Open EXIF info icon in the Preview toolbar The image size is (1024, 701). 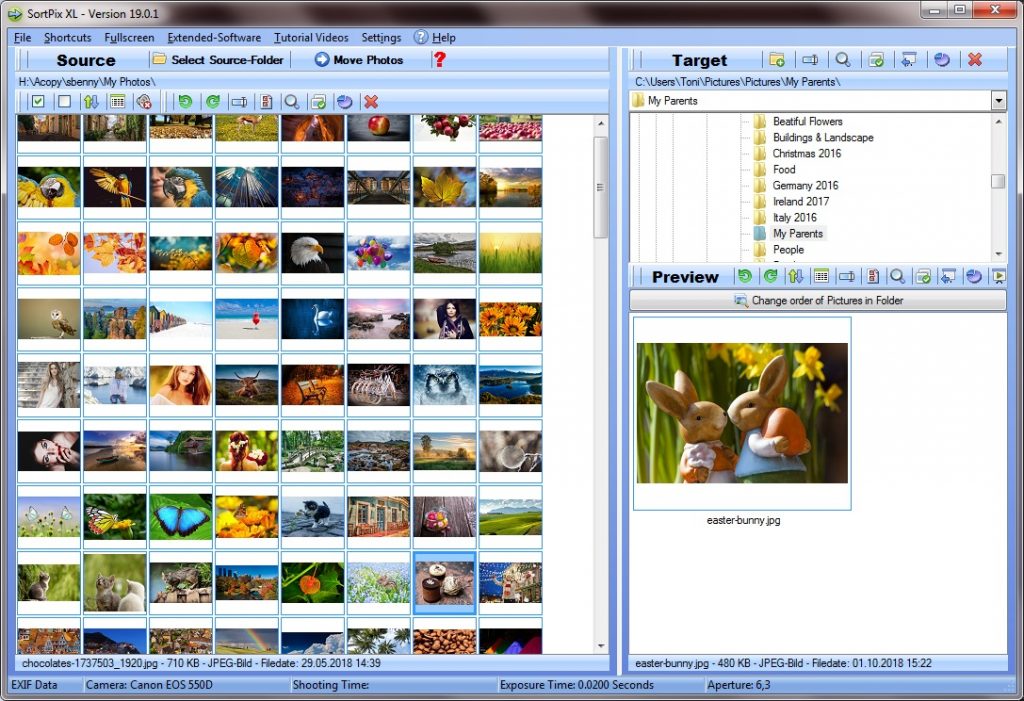point(874,277)
